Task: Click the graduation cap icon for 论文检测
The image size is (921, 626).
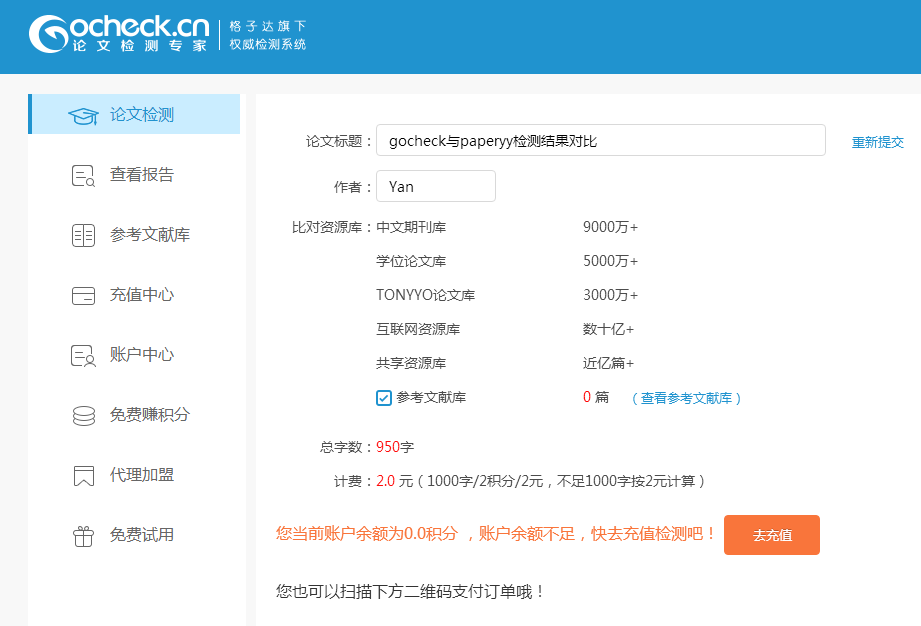Action: [83, 116]
